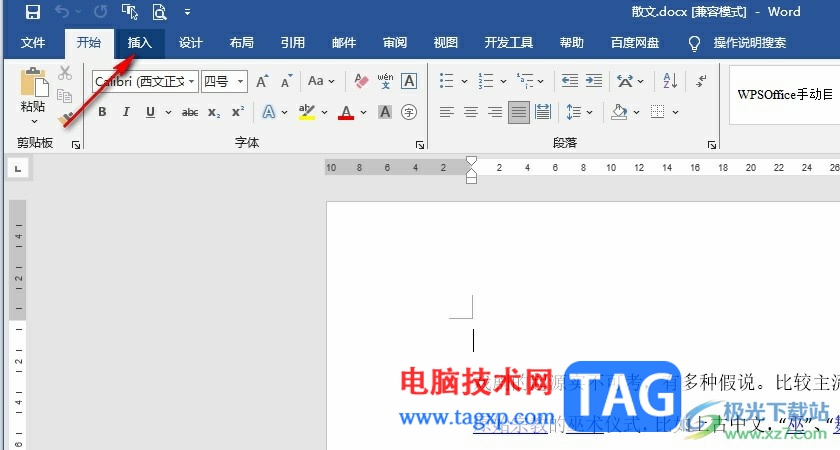The image size is (840, 450).
Task: Apply yellow text highlight color
Action: click(x=306, y=112)
